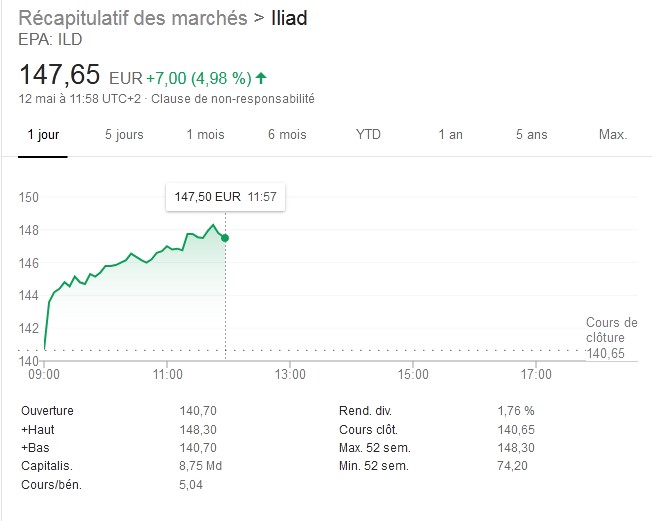Screen dimensions: 652x521
Task: Click the 'Capitalis.' value 8,75 Md
Action: tap(198, 465)
